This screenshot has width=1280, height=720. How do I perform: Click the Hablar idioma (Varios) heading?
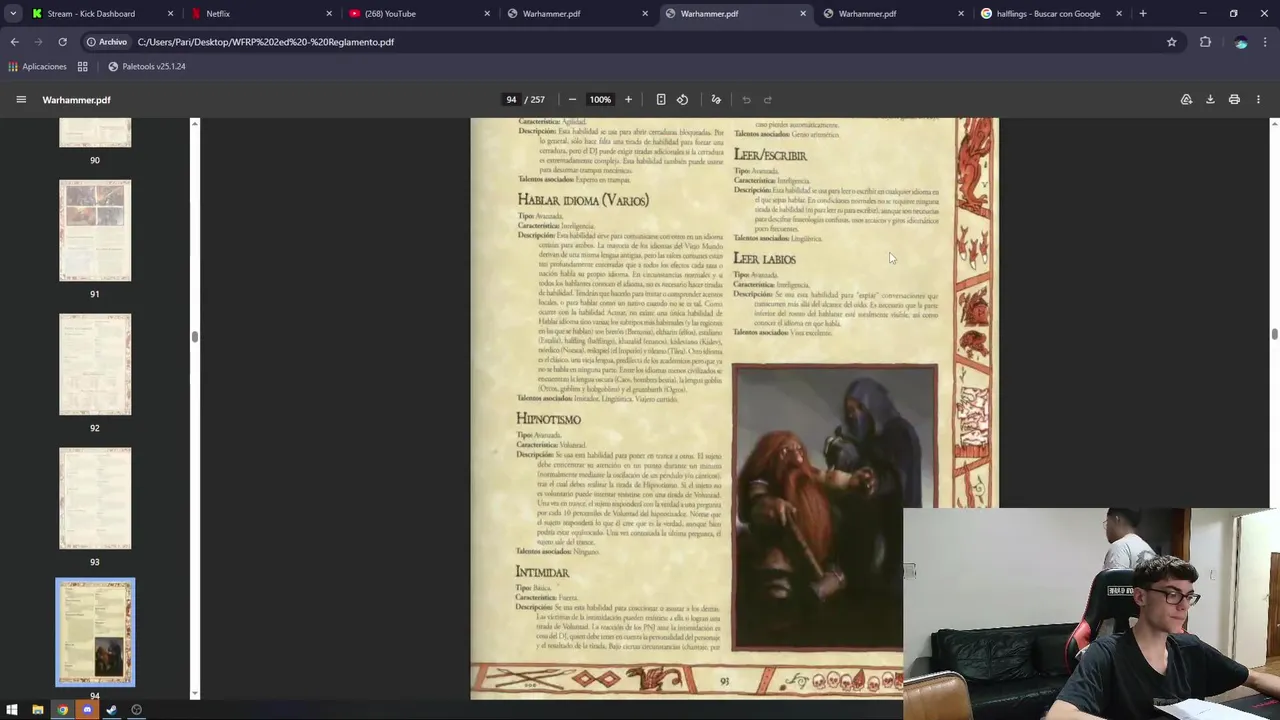[x=583, y=200]
